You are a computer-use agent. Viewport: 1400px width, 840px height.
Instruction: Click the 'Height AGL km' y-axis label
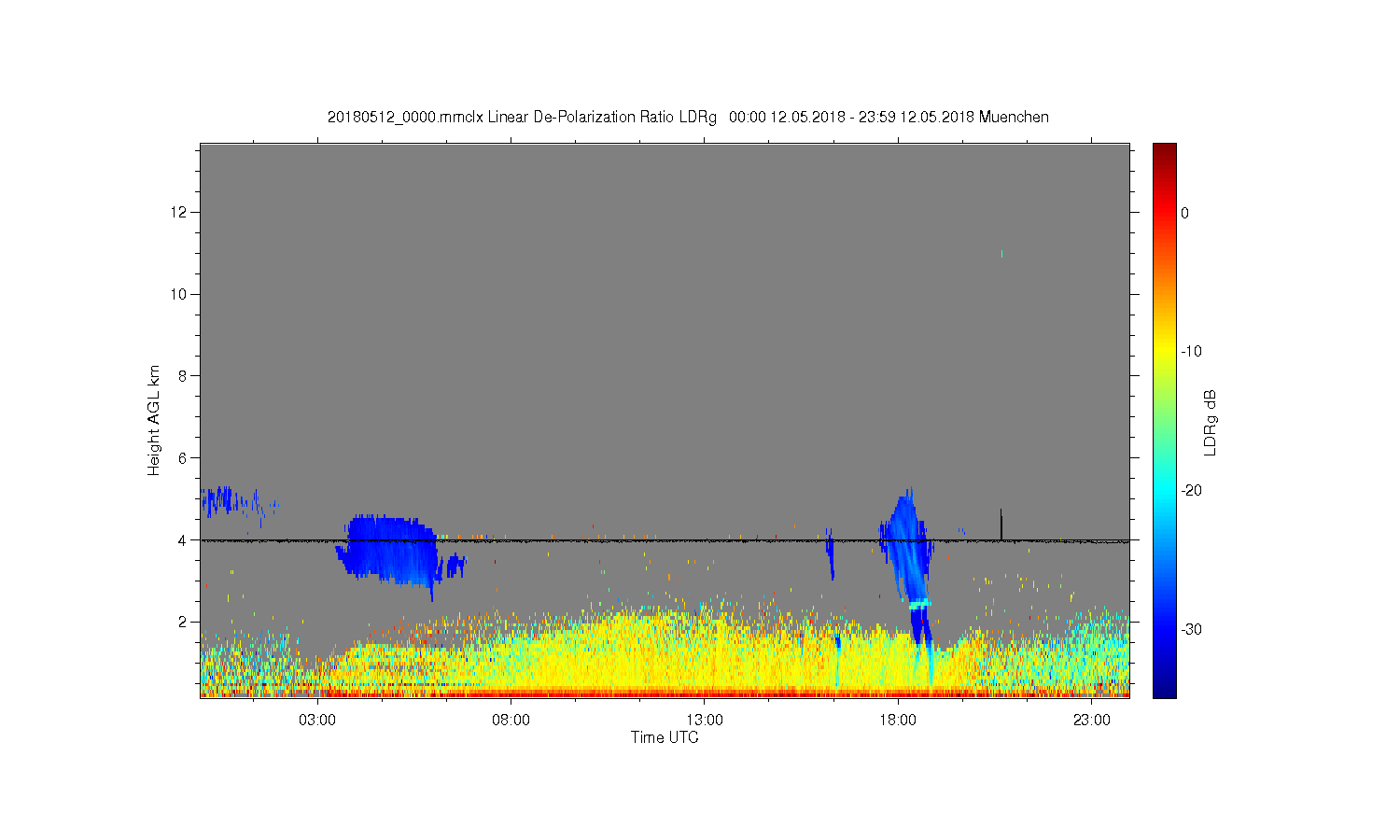pos(154,420)
